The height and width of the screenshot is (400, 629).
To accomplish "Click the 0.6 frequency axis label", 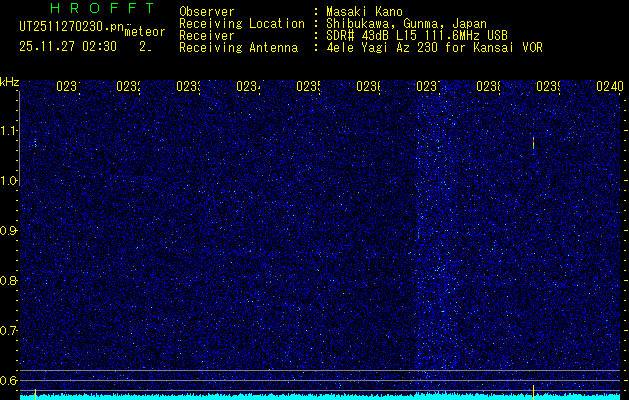I will pos(8,380).
